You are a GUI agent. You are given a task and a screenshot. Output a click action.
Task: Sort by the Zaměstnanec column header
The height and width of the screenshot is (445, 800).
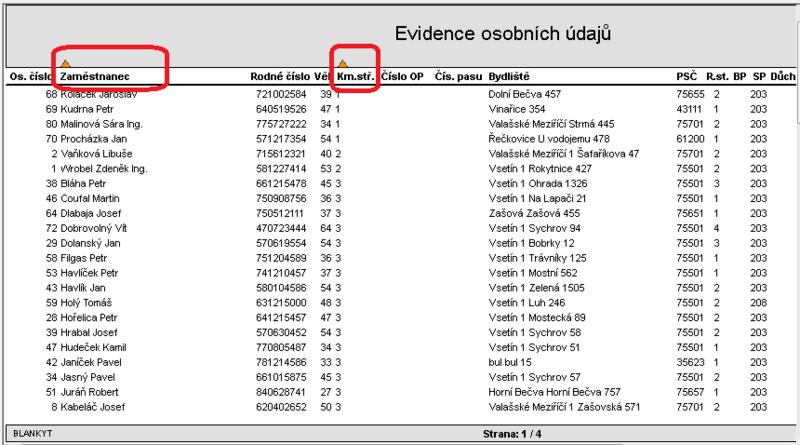tap(95, 77)
